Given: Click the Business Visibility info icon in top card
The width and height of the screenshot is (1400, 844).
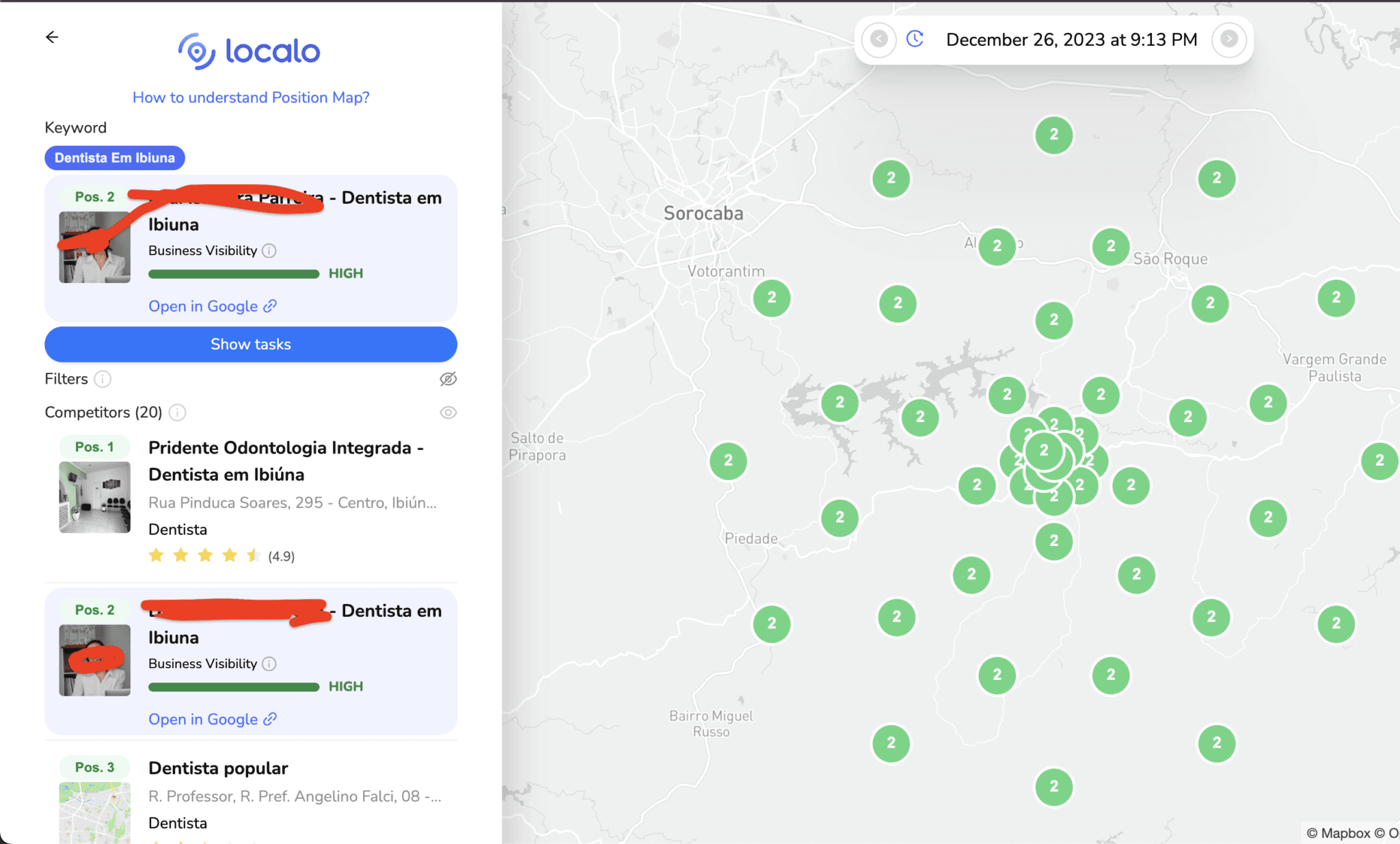Looking at the screenshot, I should pos(269,251).
